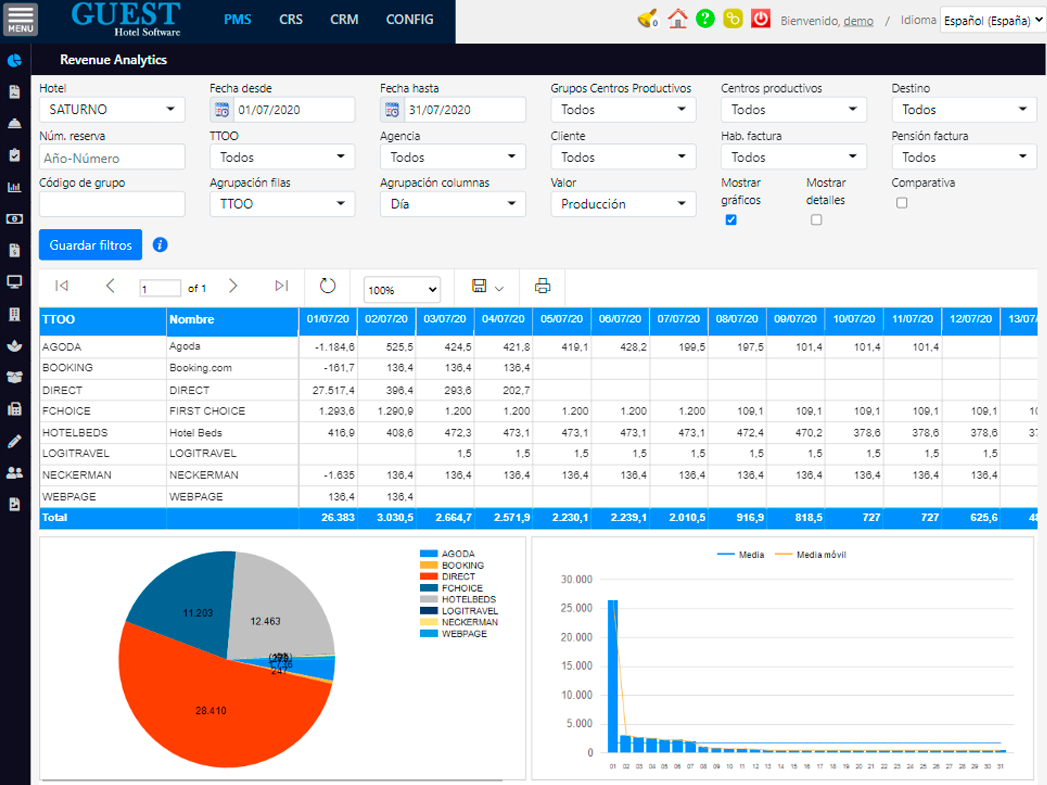Click the Nombre column header
This screenshot has width=1047, height=785.
[232, 320]
